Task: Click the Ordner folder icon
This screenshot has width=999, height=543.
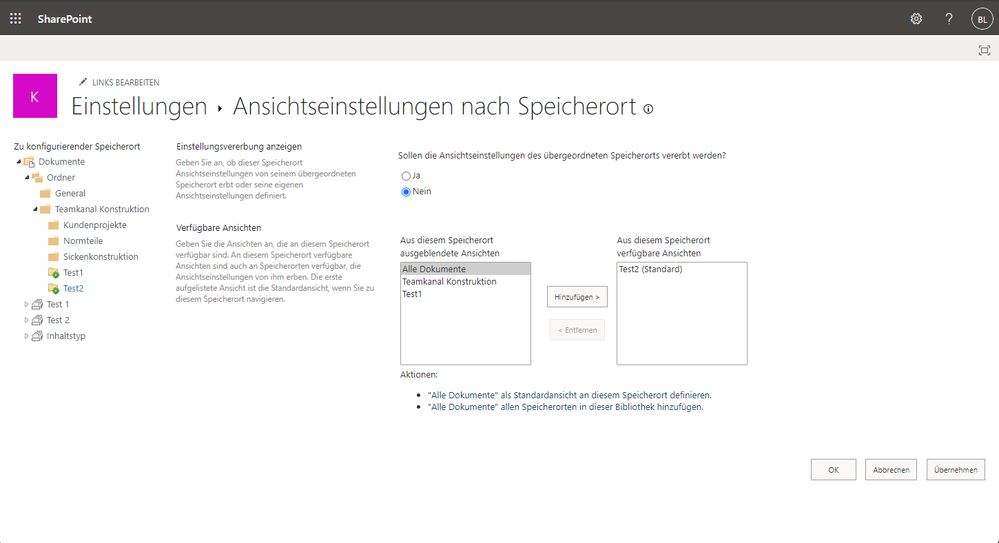Action: 38,177
